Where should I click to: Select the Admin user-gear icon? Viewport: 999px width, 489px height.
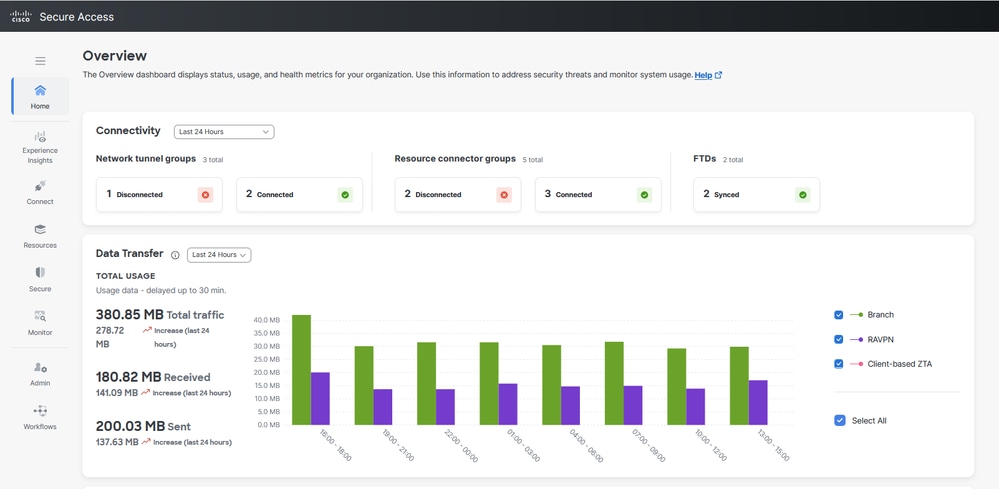pyautogui.click(x=40, y=367)
